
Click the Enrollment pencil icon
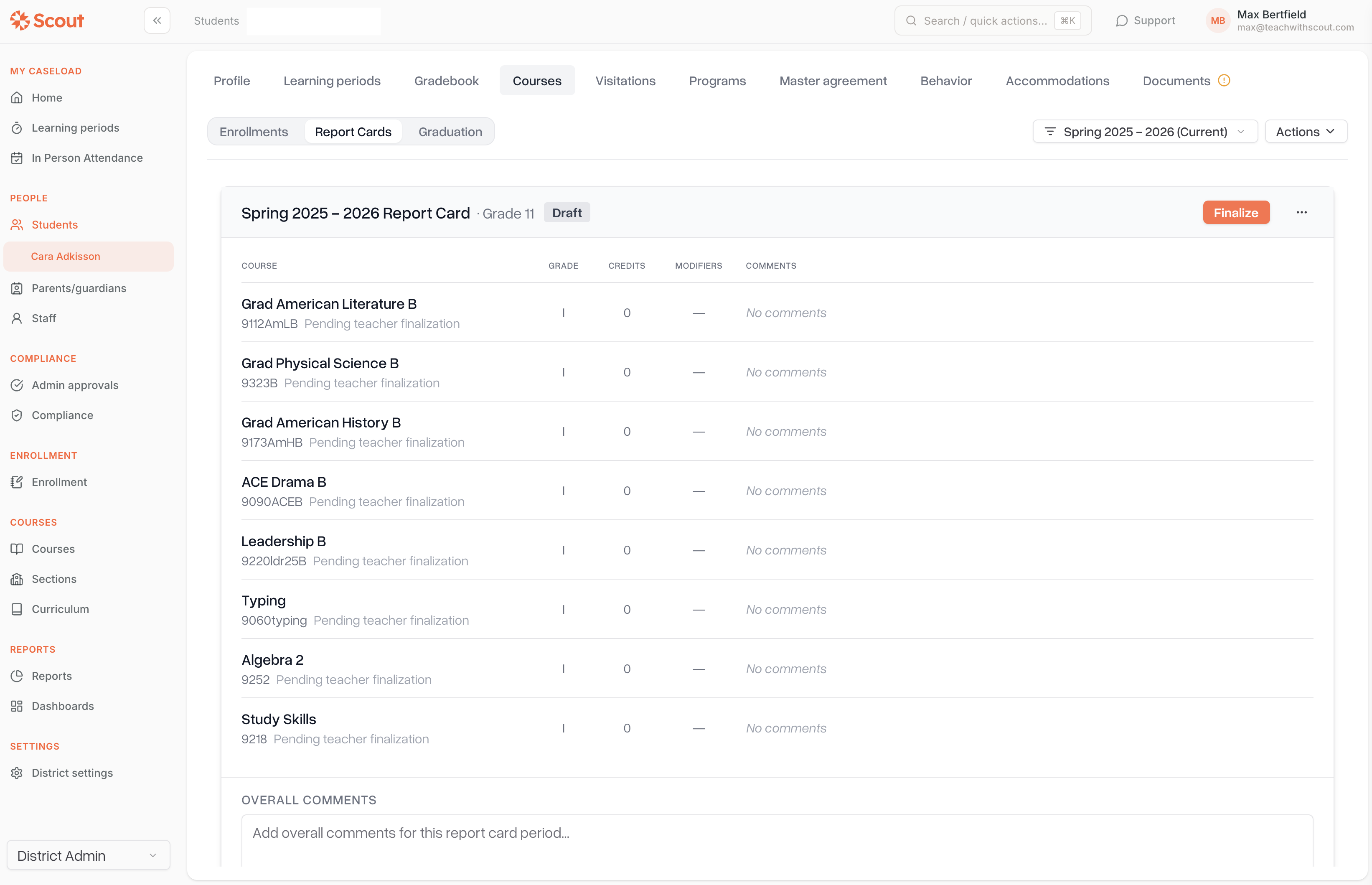17,482
